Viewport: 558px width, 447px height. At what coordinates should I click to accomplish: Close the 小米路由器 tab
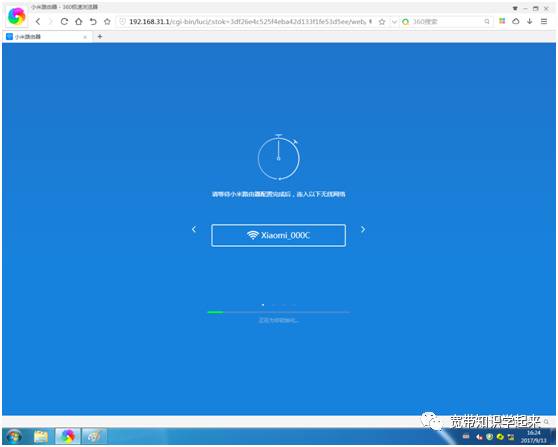click(85, 37)
